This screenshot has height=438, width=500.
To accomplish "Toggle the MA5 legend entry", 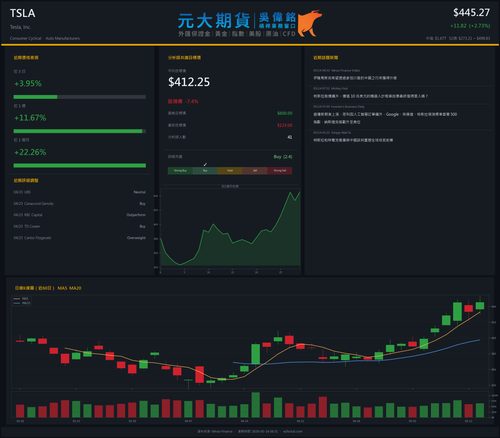I will (x=22, y=299).
